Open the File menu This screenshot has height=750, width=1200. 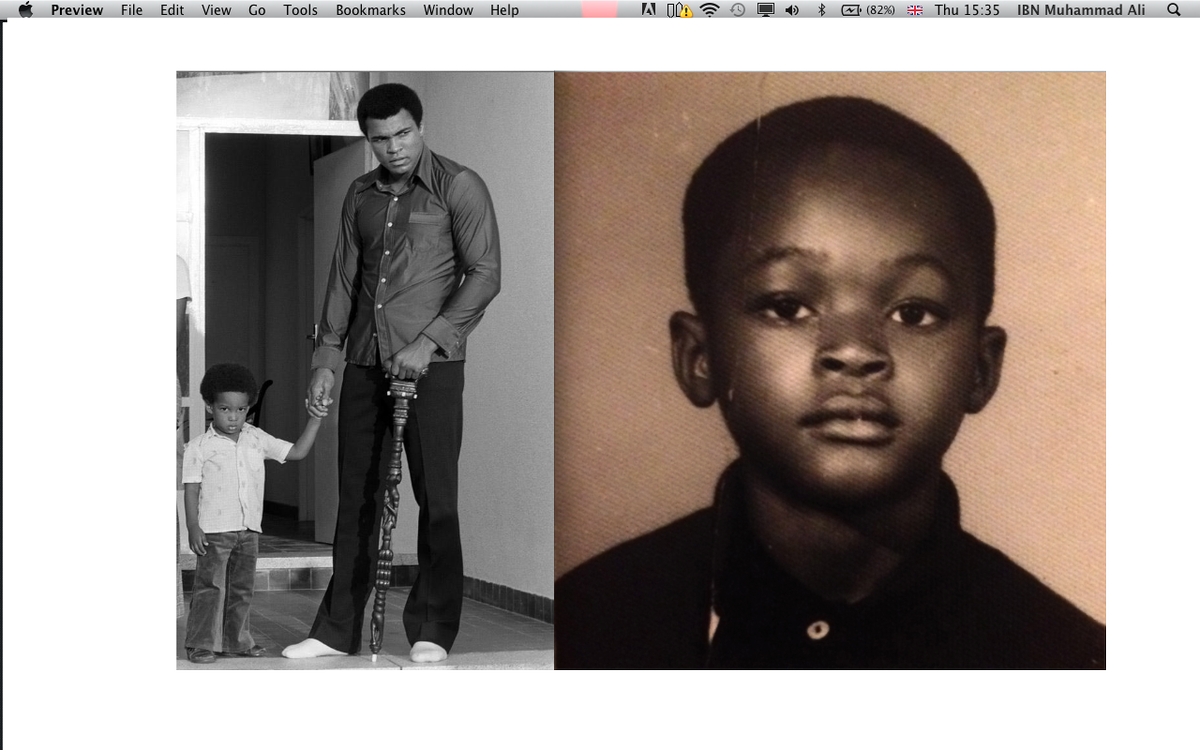[x=131, y=10]
